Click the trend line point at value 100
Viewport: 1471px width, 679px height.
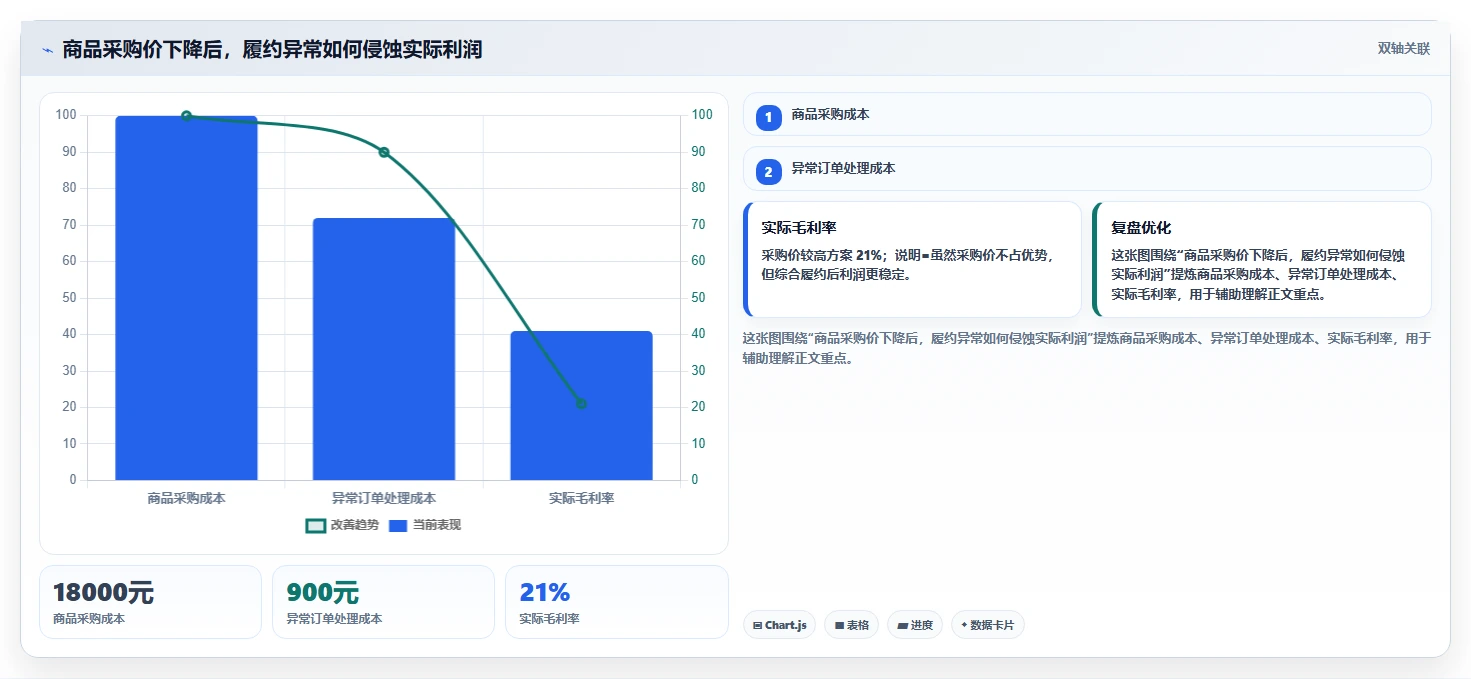(186, 116)
